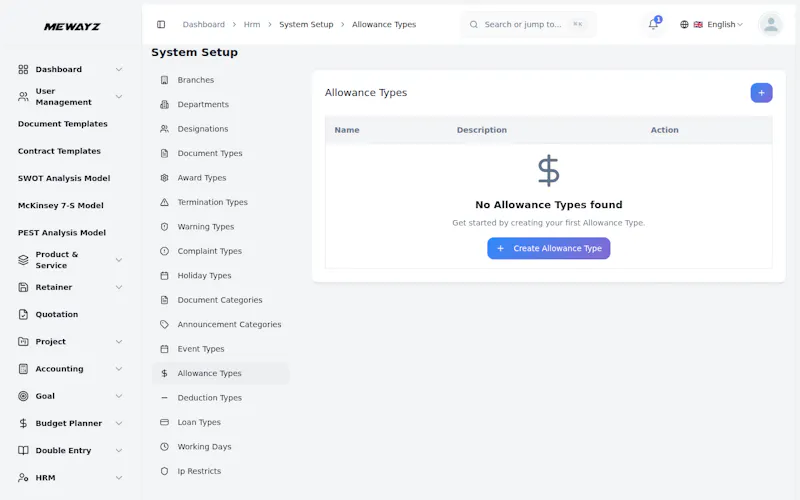This screenshot has height=500, width=800.
Task: Click the Termination Types warning triangle icon
Action: (164, 202)
